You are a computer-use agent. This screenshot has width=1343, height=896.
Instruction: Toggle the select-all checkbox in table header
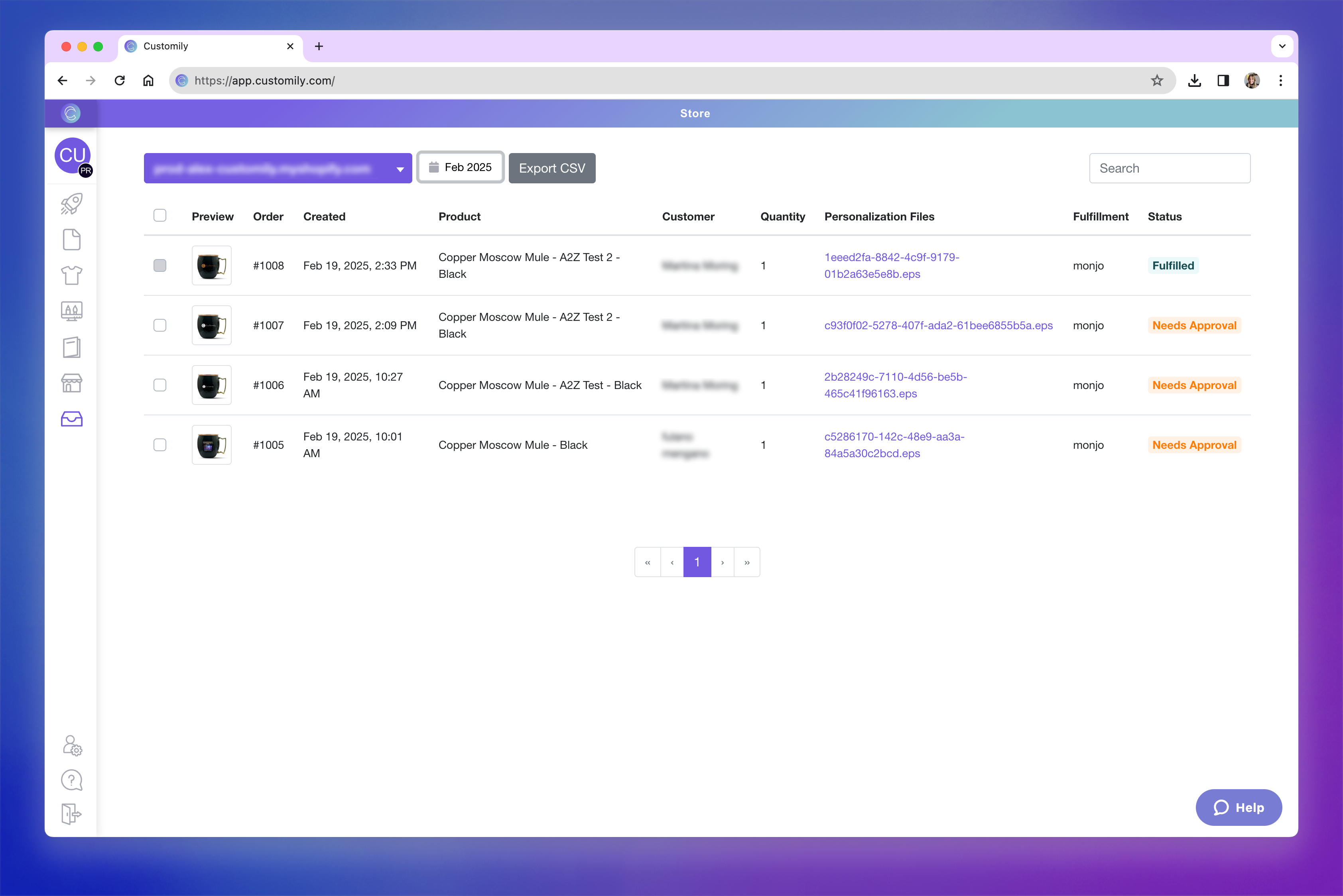(x=160, y=215)
